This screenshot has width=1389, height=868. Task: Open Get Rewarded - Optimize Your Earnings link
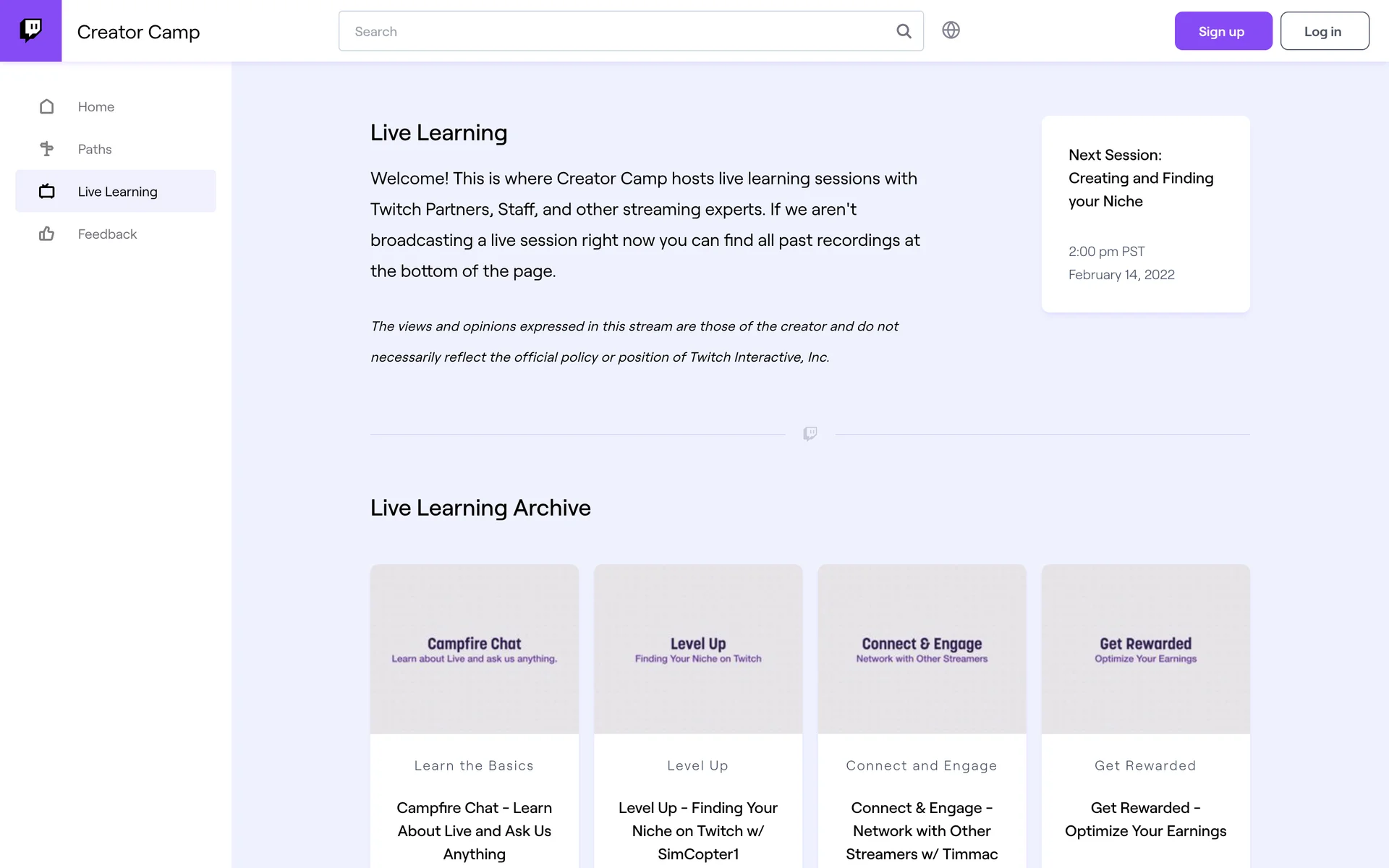tap(1145, 819)
